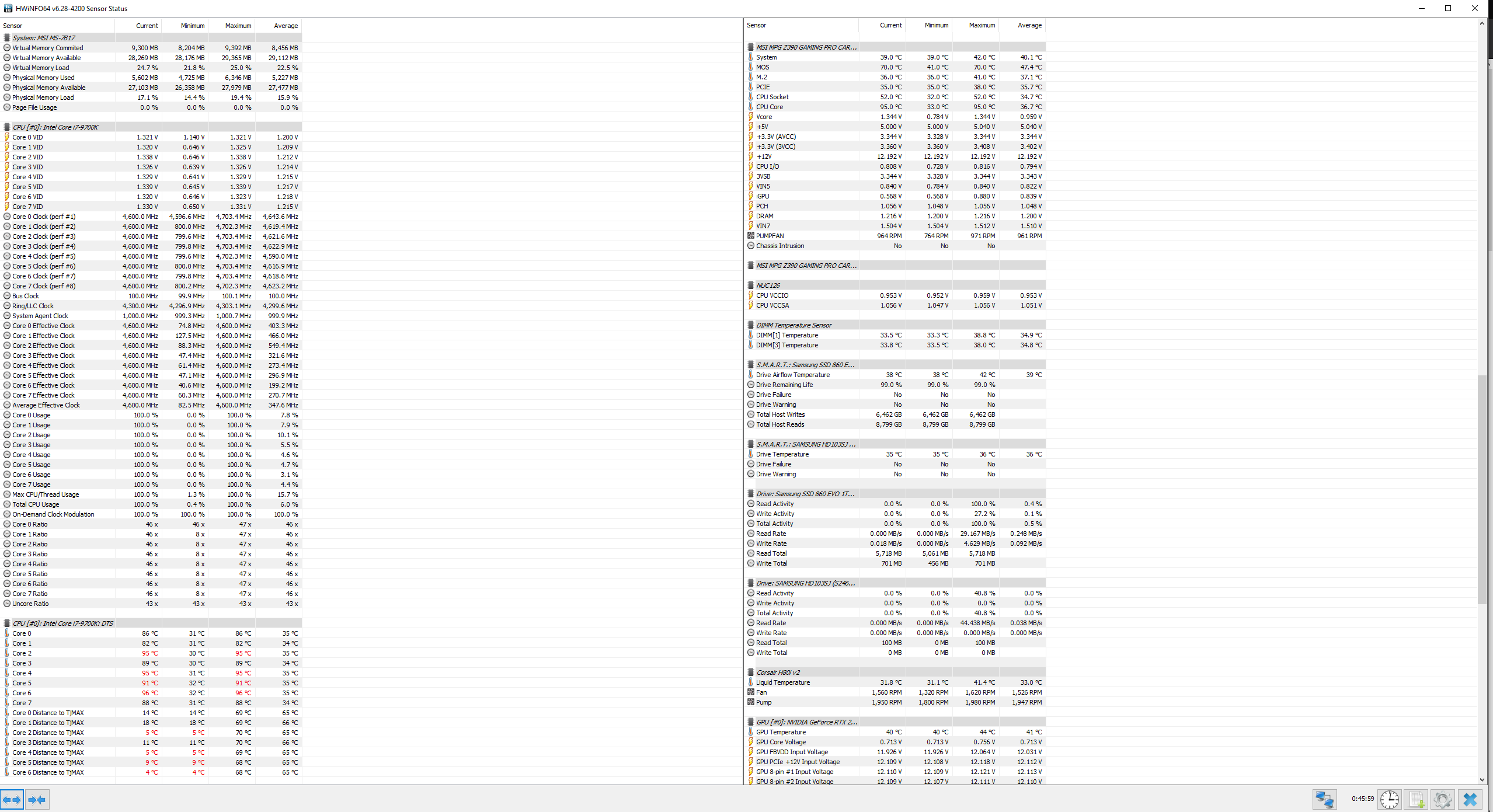Open the remote network monitoring icon
The height and width of the screenshot is (812, 1493).
click(1325, 799)
